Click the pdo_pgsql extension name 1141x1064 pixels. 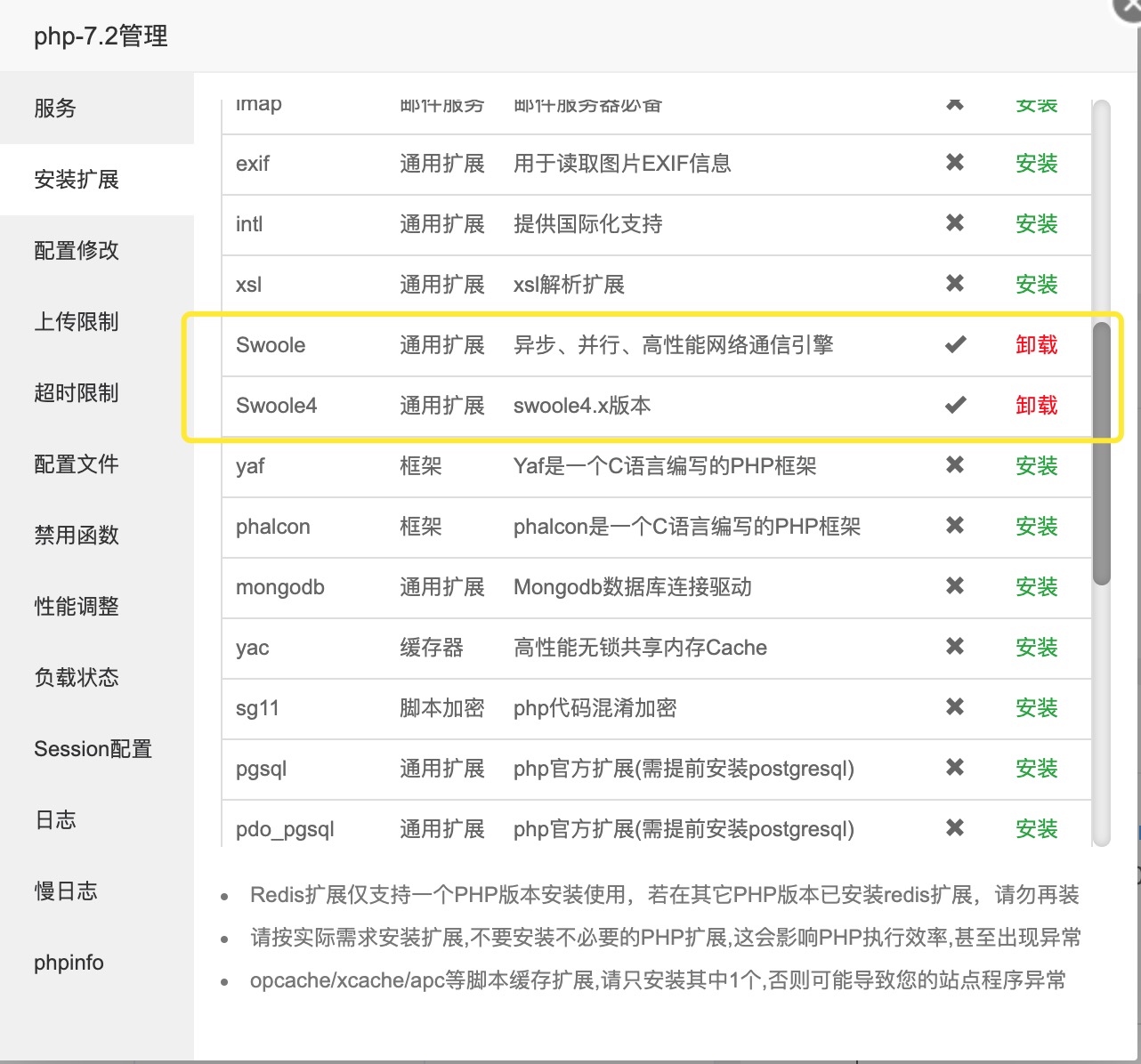(x=285, y=829)
